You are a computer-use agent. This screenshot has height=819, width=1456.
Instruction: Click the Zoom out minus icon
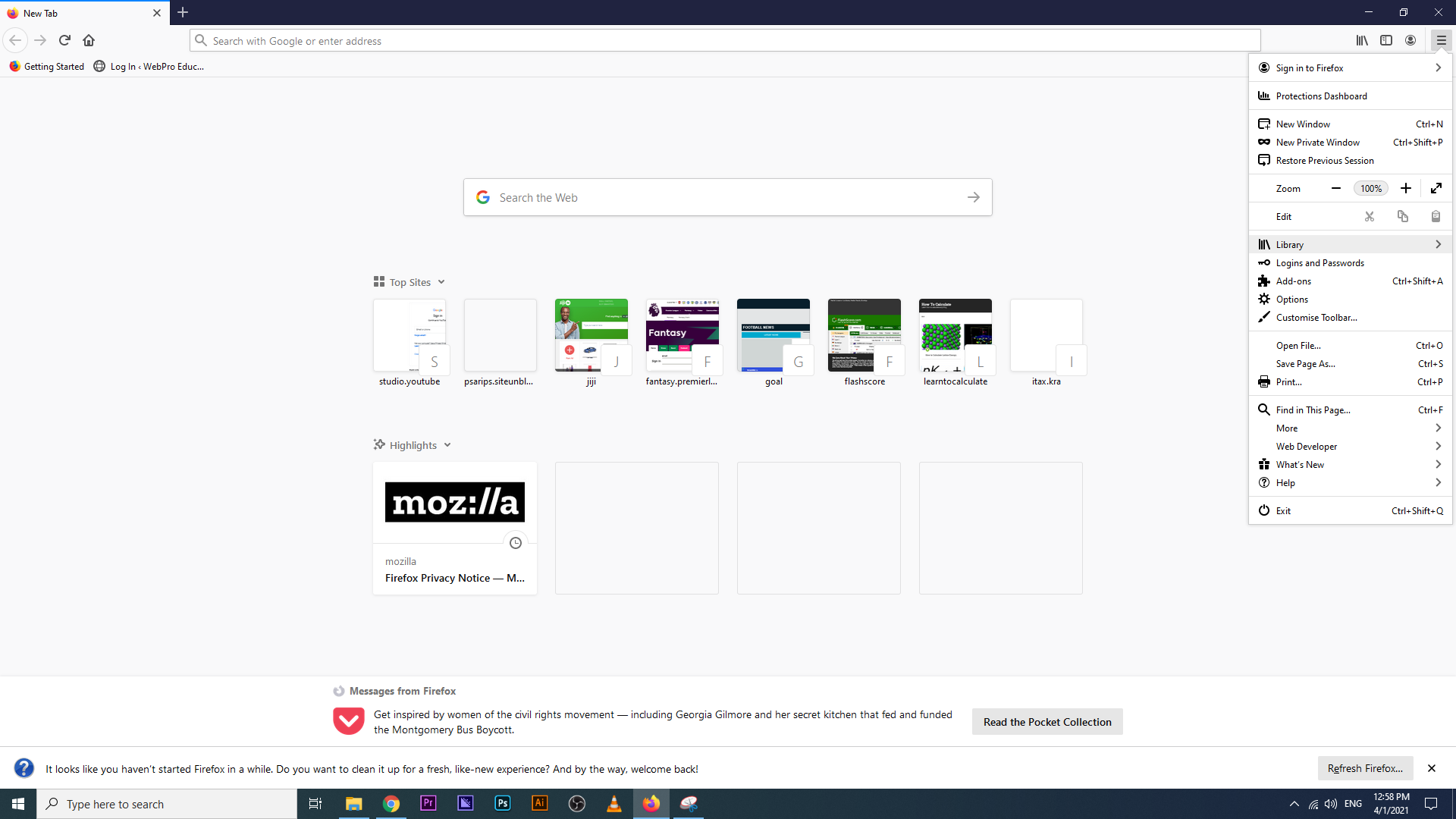(1336, 189)
